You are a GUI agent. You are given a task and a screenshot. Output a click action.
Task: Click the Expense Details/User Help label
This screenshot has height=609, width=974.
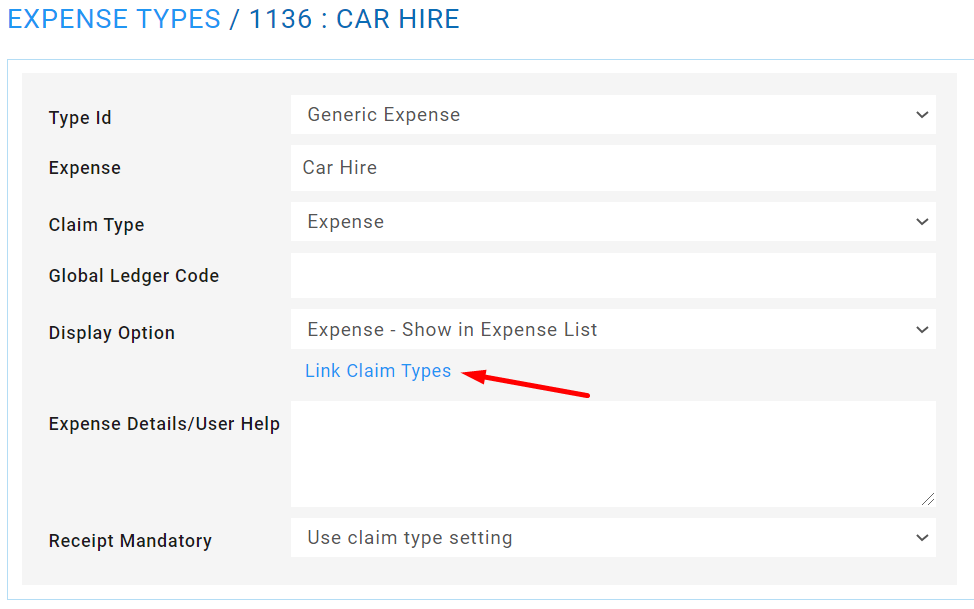tap(164, 424)
